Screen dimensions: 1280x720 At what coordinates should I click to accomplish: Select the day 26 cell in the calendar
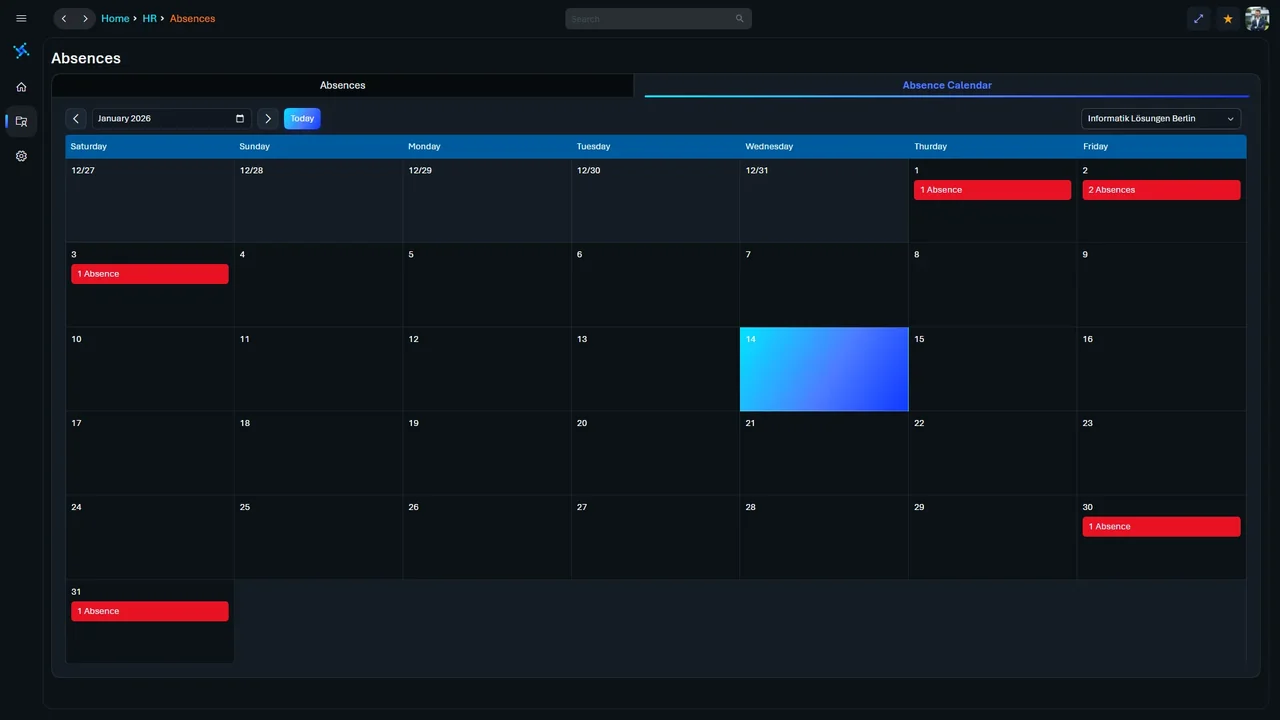(x=487, y=538)
